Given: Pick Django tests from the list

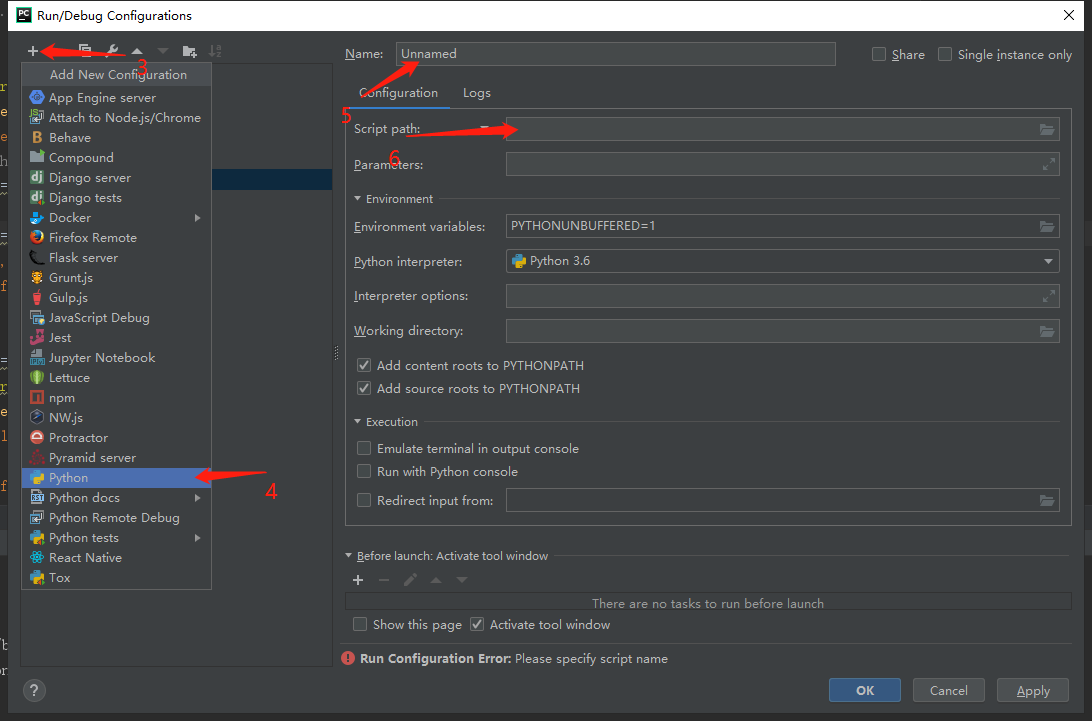Looking at the screenshot, I should (x=116, y=198).
